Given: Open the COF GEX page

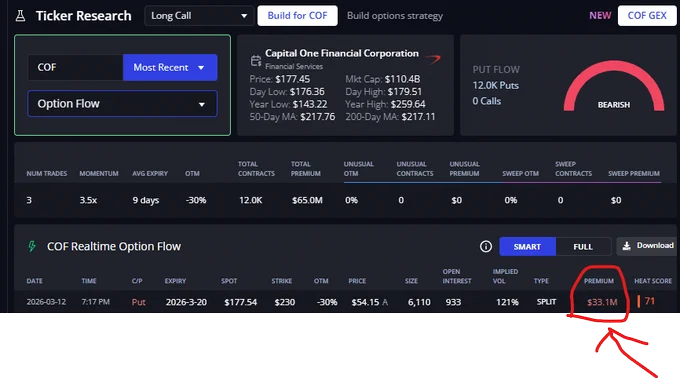Looking at the screenshot, I should pos(647,16).
